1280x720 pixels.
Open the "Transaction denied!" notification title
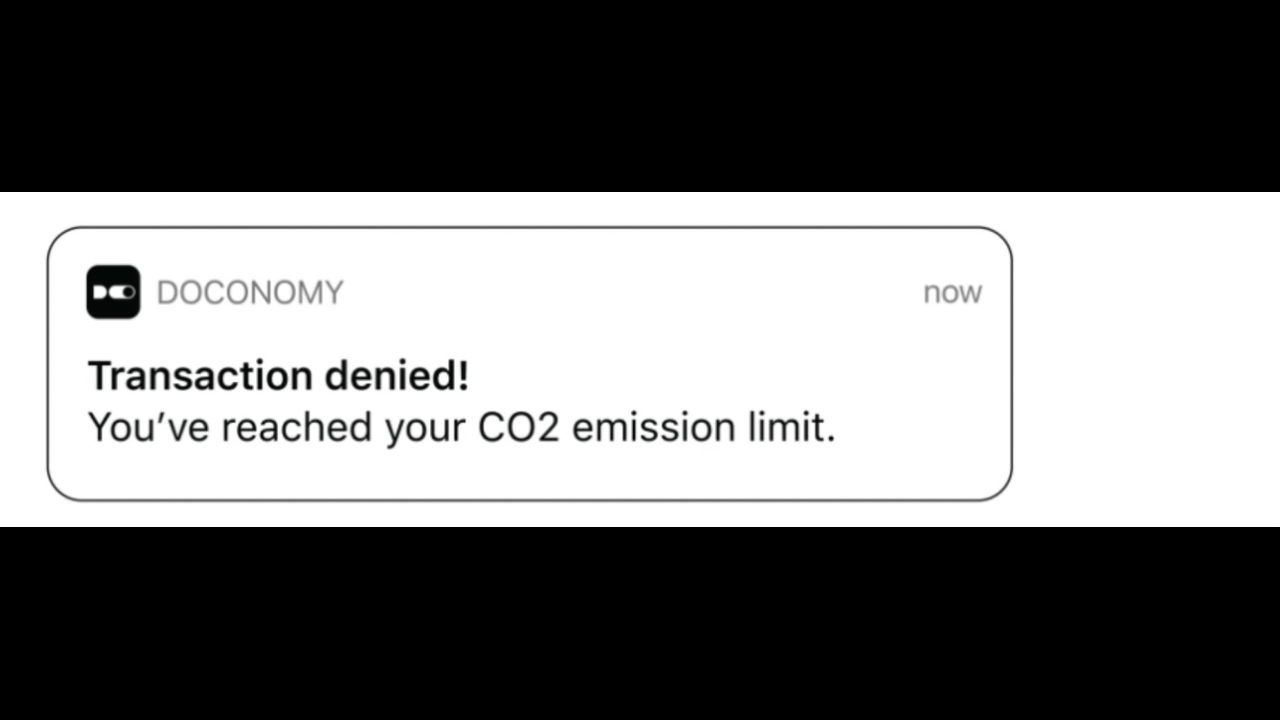[x=278, y=376]
